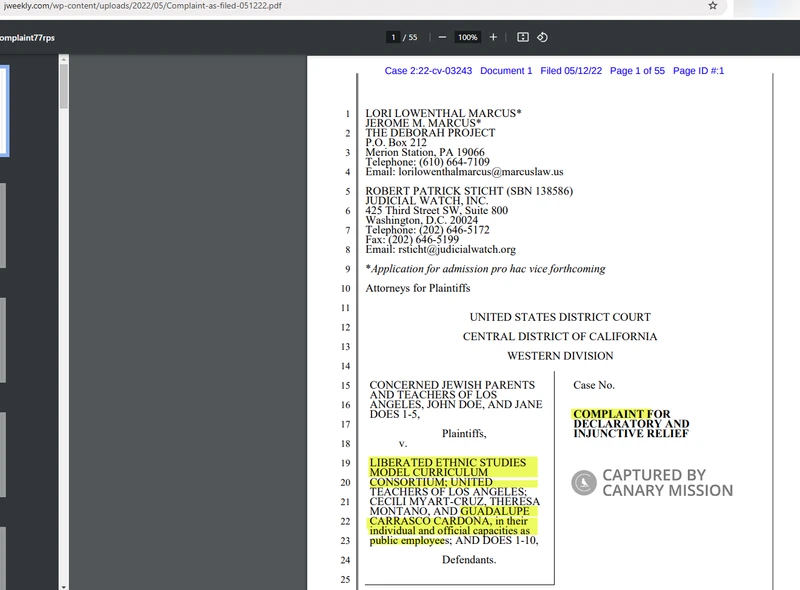Click the 'Defendants.' label

pos(469,560)
